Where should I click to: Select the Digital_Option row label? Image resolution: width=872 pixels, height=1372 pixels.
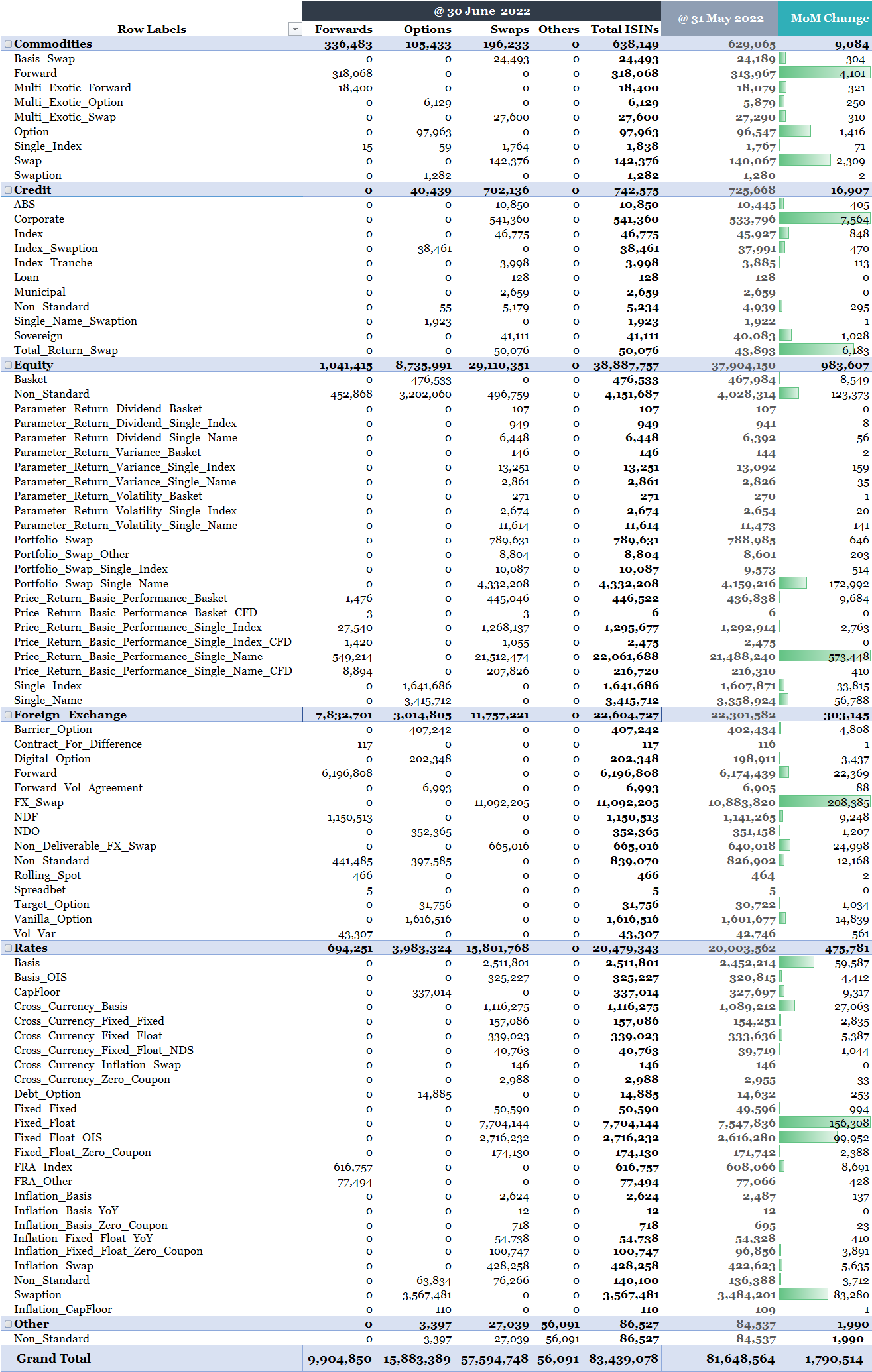(x=52, y=758)
